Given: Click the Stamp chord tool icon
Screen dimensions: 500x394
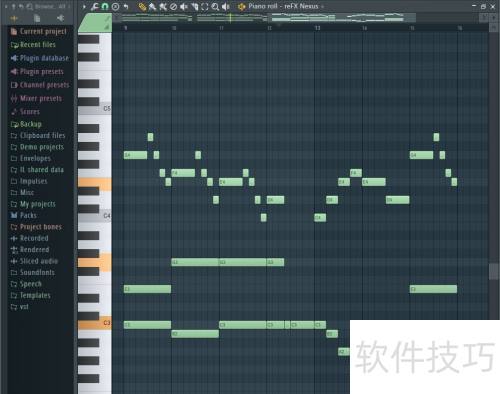Looking at the screenshot, I should pyautogui.click(x=115, y=6).
